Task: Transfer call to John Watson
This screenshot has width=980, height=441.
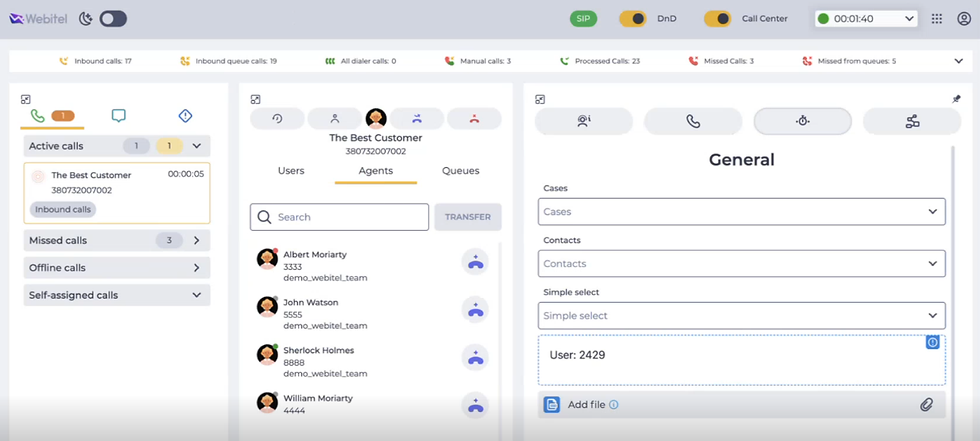Action: 475,309
